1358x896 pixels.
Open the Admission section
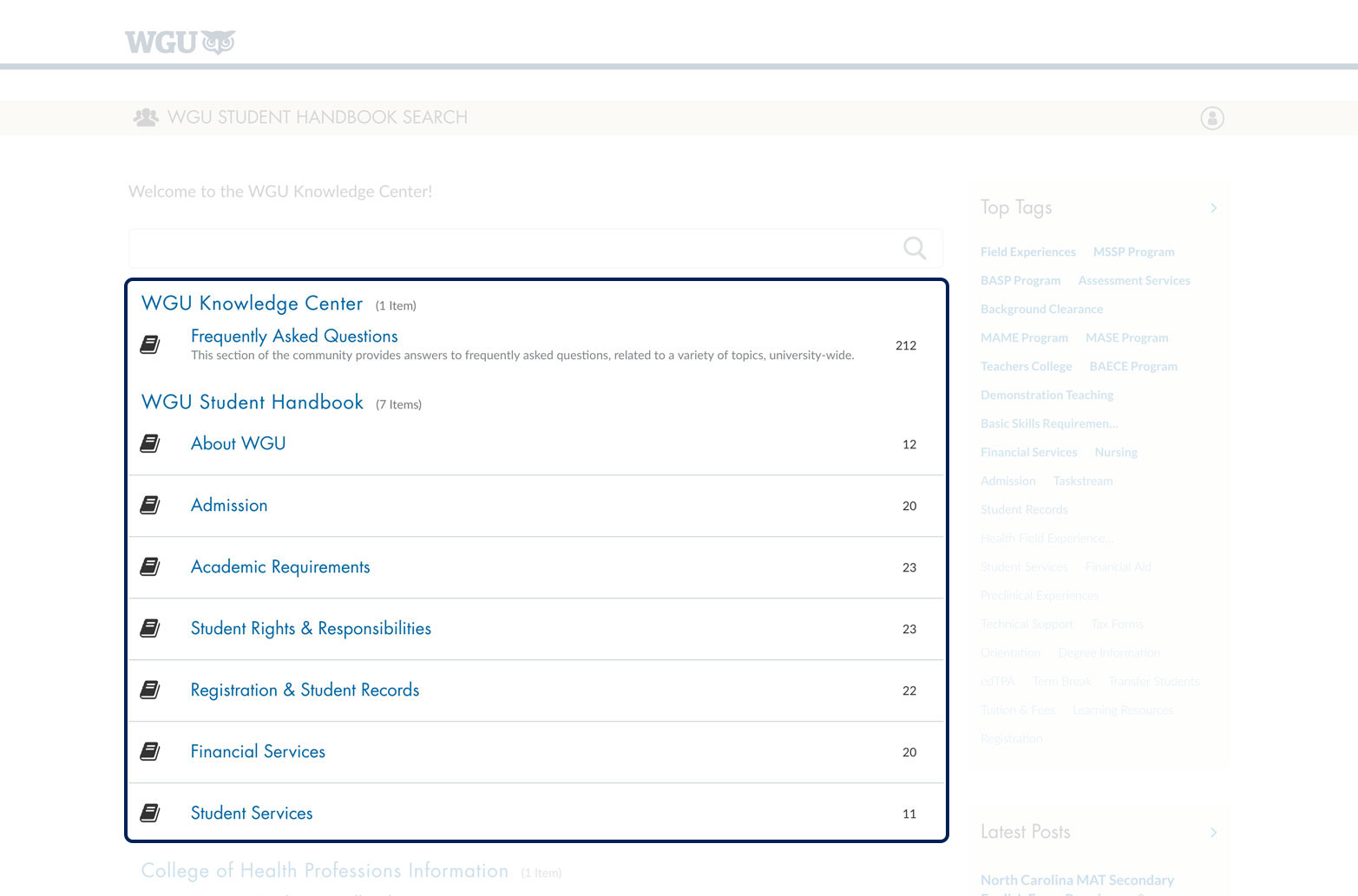229,505
